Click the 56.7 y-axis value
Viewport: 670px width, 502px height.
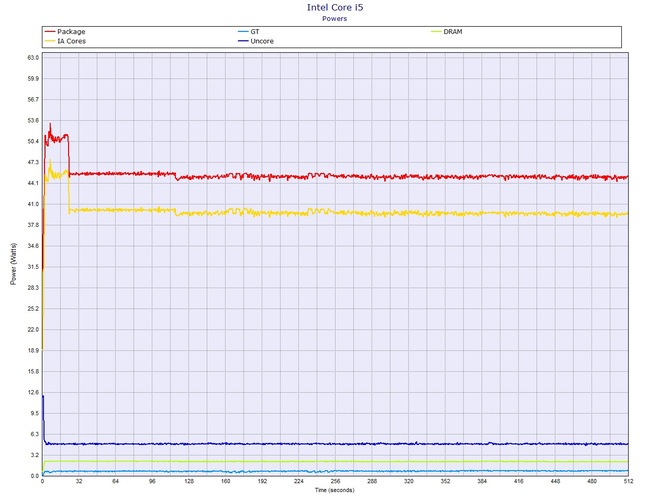[33, 100]
